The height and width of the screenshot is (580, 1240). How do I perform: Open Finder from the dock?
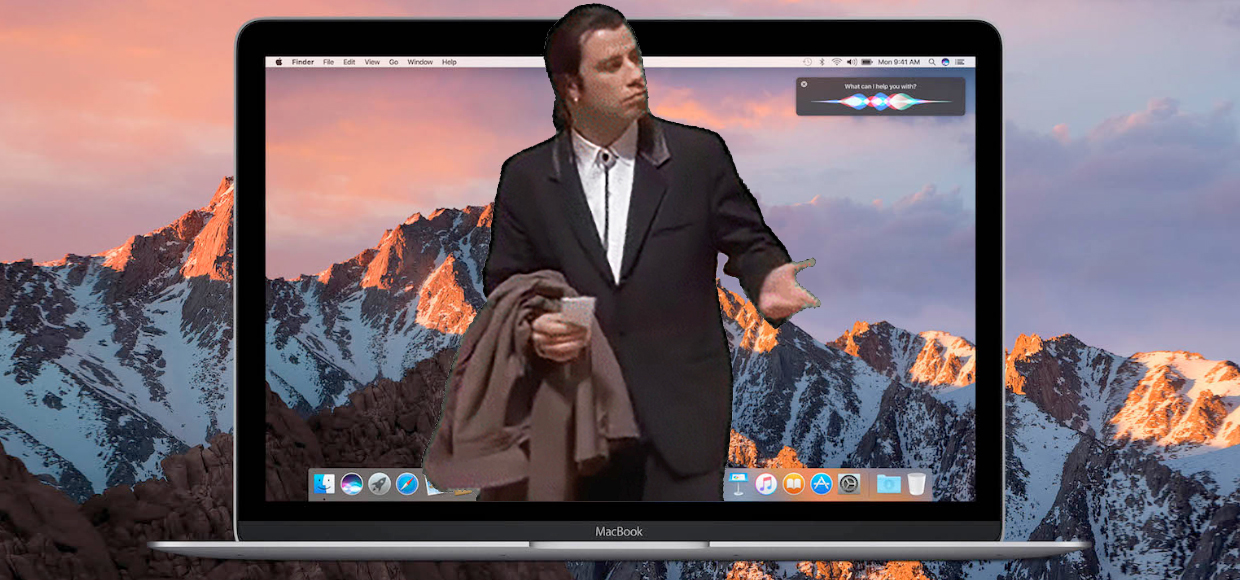324,484
